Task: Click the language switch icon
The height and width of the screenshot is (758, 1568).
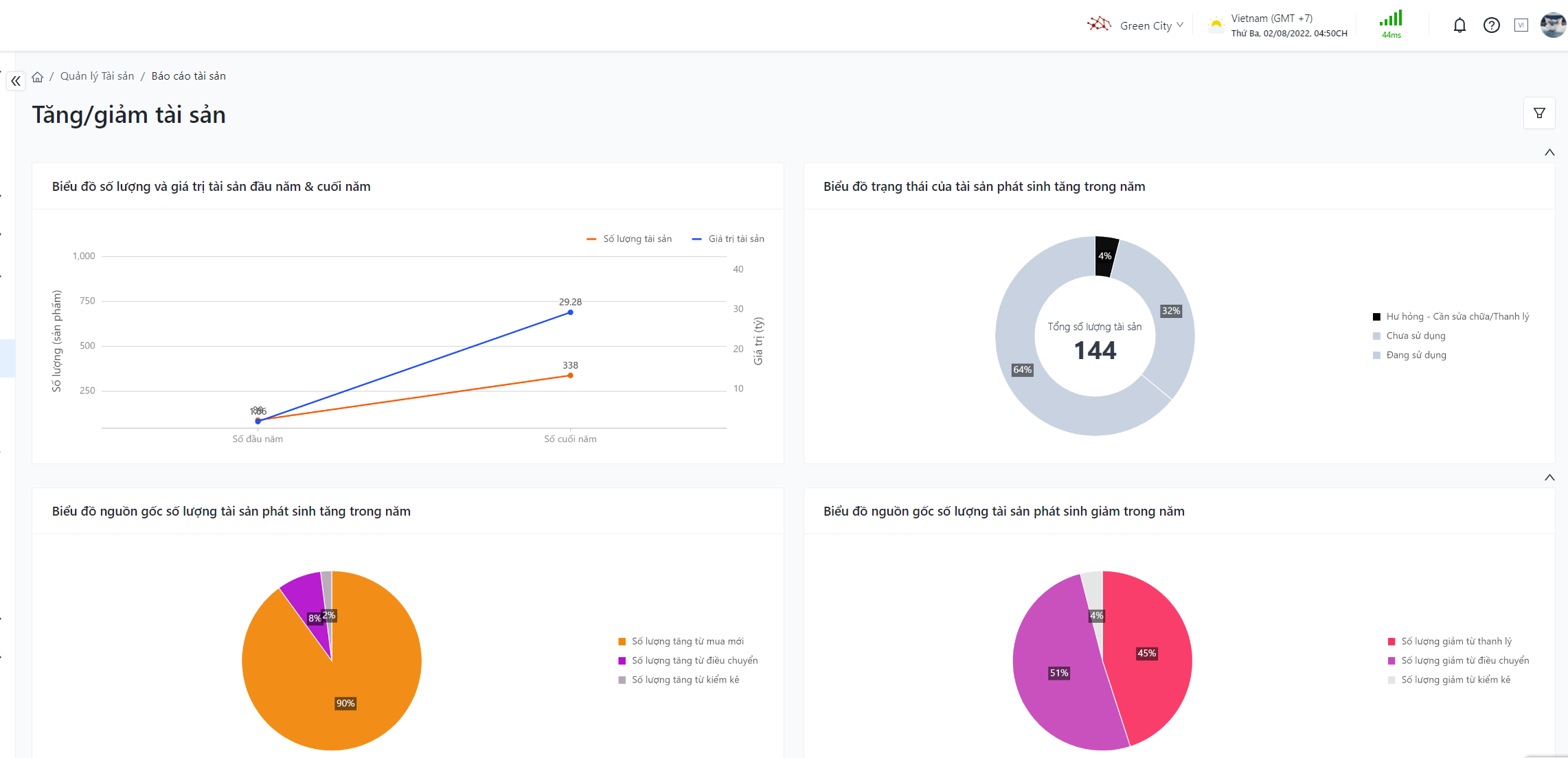Action: pos(1521,25)
